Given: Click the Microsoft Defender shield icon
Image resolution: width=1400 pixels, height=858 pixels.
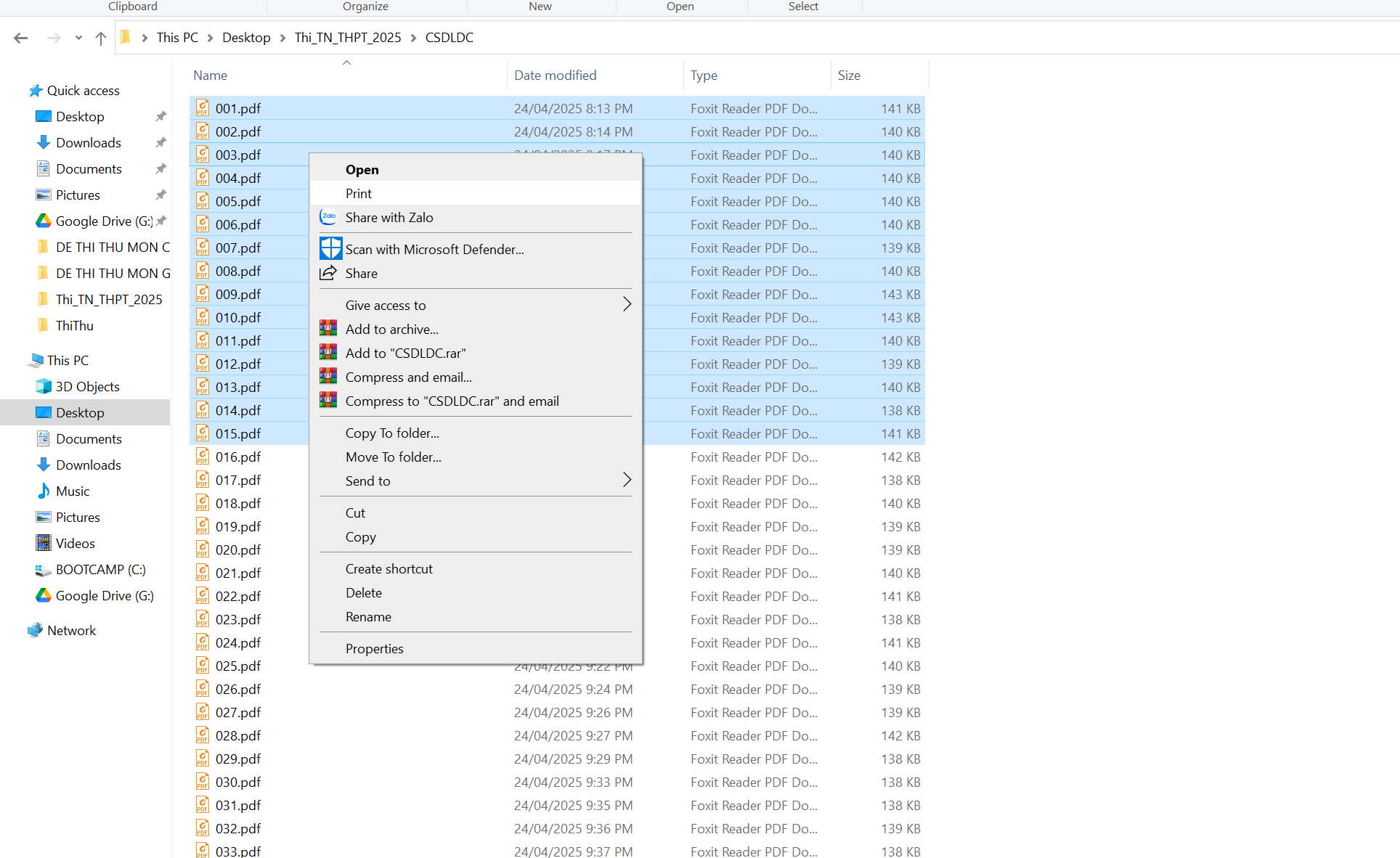Looking at the screenshot, I should (x=330, y=249).
